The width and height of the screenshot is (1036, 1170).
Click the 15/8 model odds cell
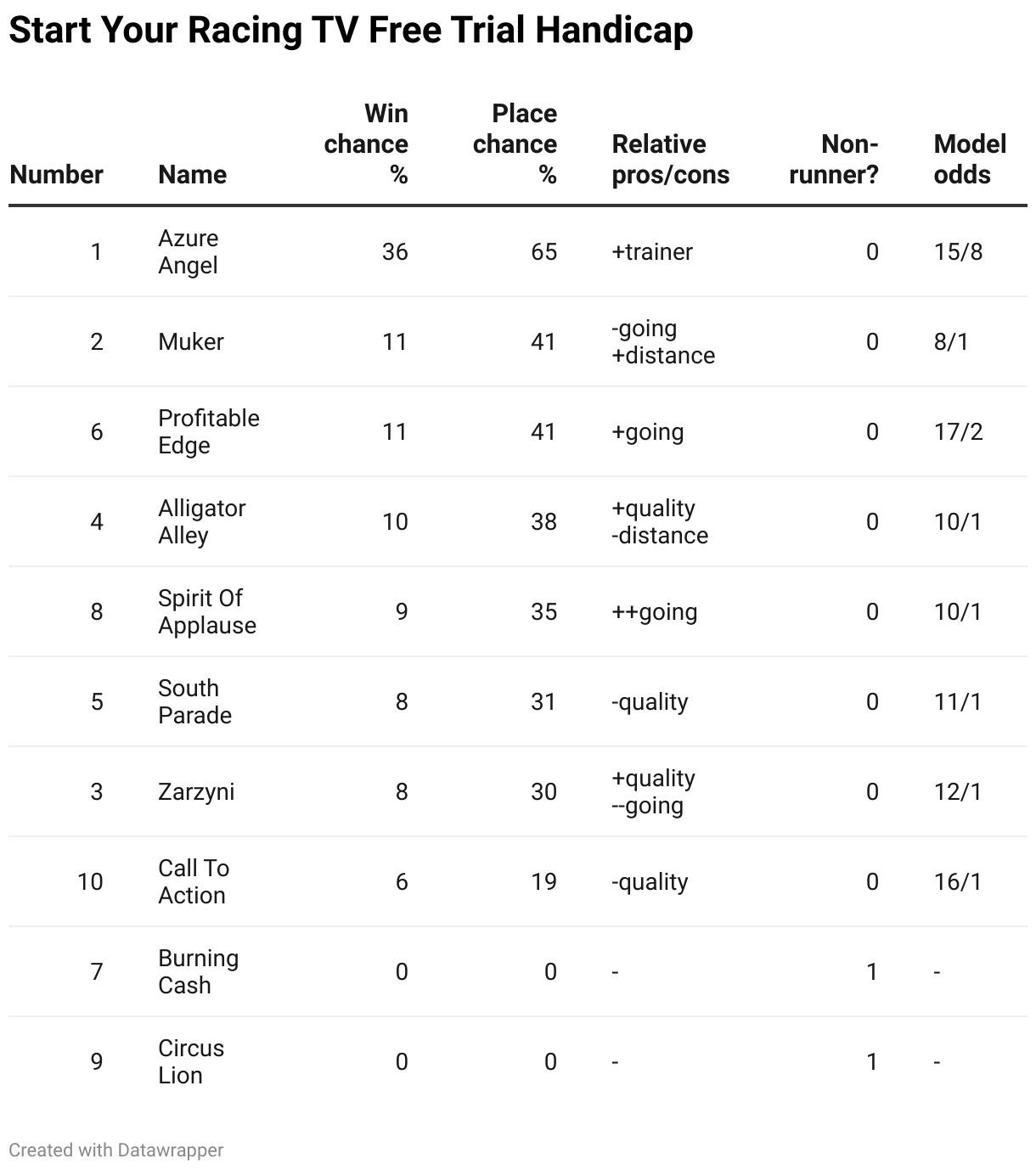[x=958, y=251]
